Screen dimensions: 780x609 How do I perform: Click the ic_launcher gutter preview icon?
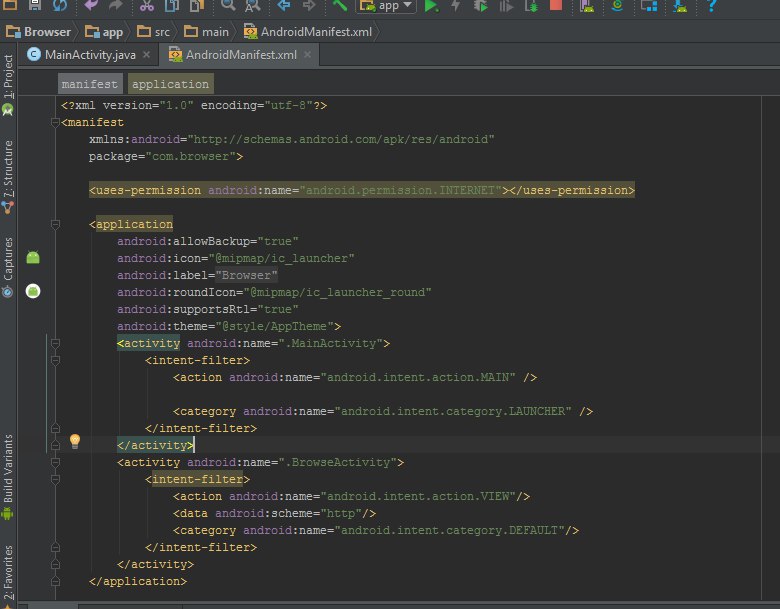(x=33, y=258)
